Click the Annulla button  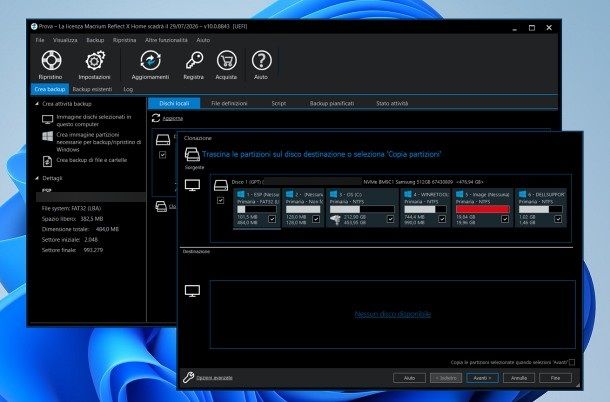pyautogui.click(x=519, y=378)
